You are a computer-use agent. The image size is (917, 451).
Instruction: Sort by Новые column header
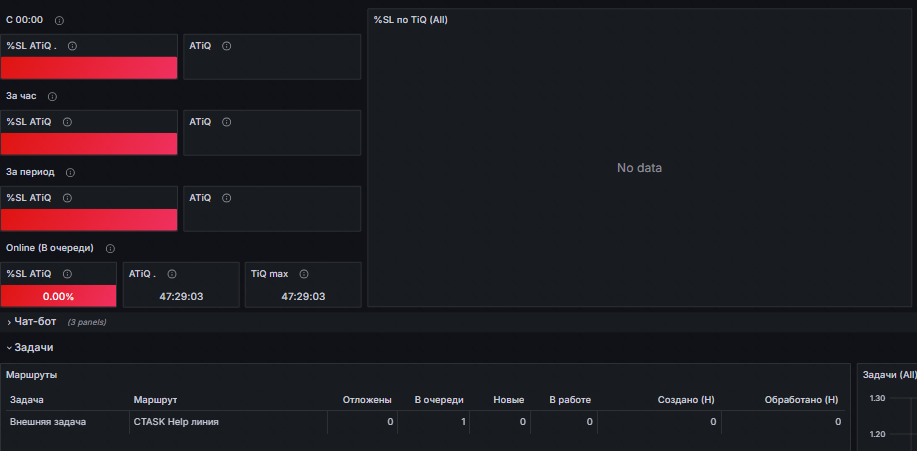tap(509, 400)
